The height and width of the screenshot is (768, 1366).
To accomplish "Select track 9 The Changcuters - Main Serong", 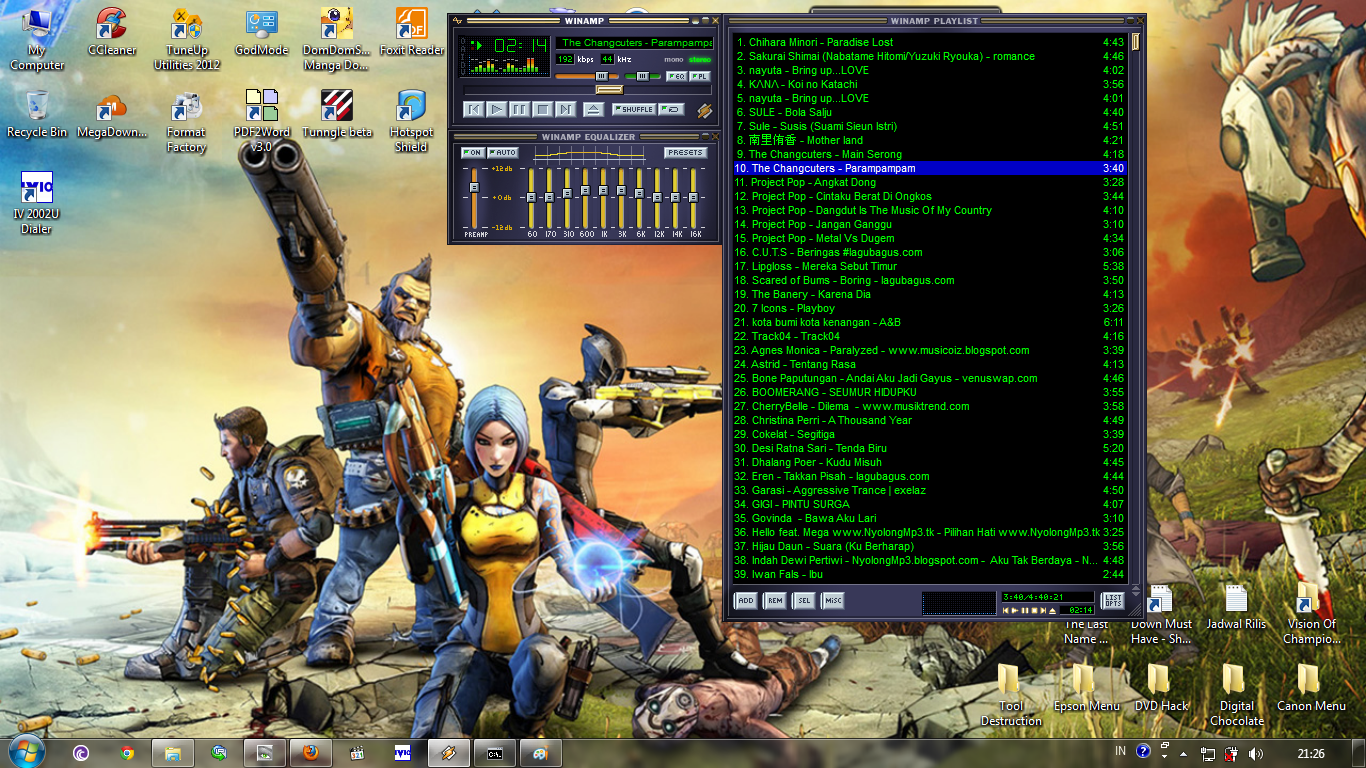I will (x=929, y=154).
